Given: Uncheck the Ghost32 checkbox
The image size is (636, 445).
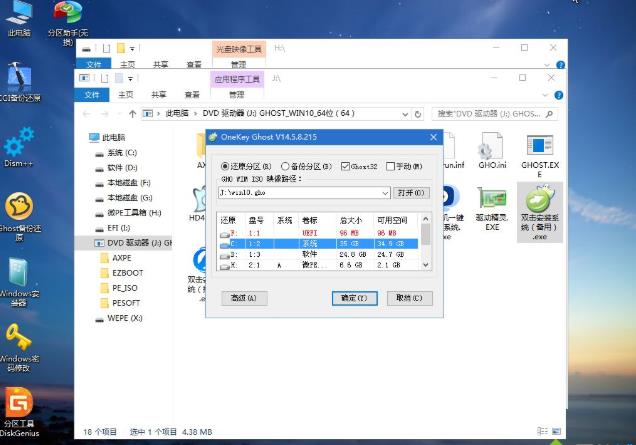Looking at the screenshot, I should pos(346,166).
